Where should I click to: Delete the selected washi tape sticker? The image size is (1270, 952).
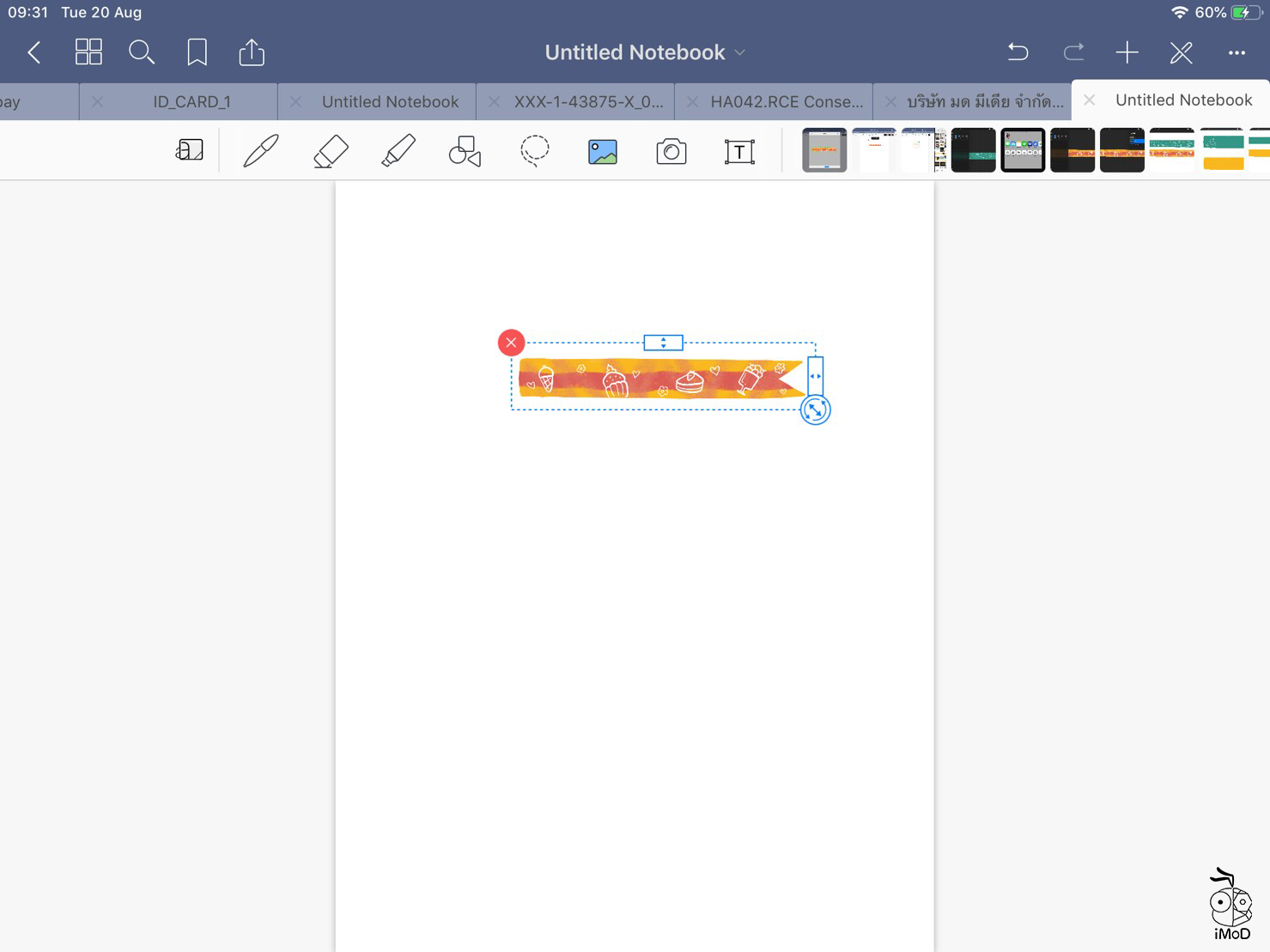point(511,343)
